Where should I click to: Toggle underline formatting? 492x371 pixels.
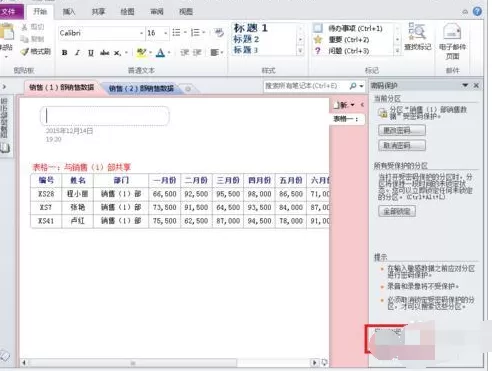click(x=91, y=53)
